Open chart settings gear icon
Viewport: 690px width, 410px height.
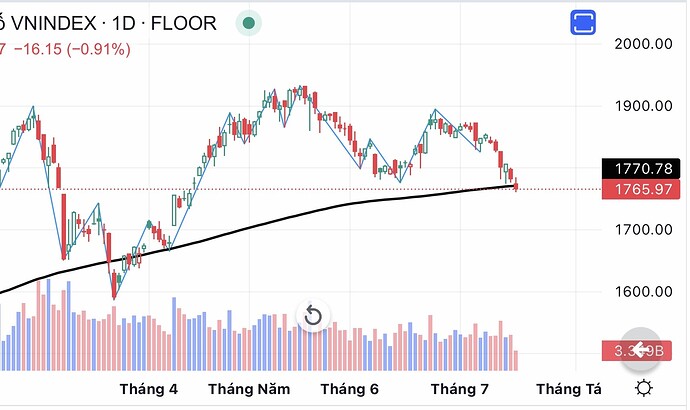coord(644,388)
